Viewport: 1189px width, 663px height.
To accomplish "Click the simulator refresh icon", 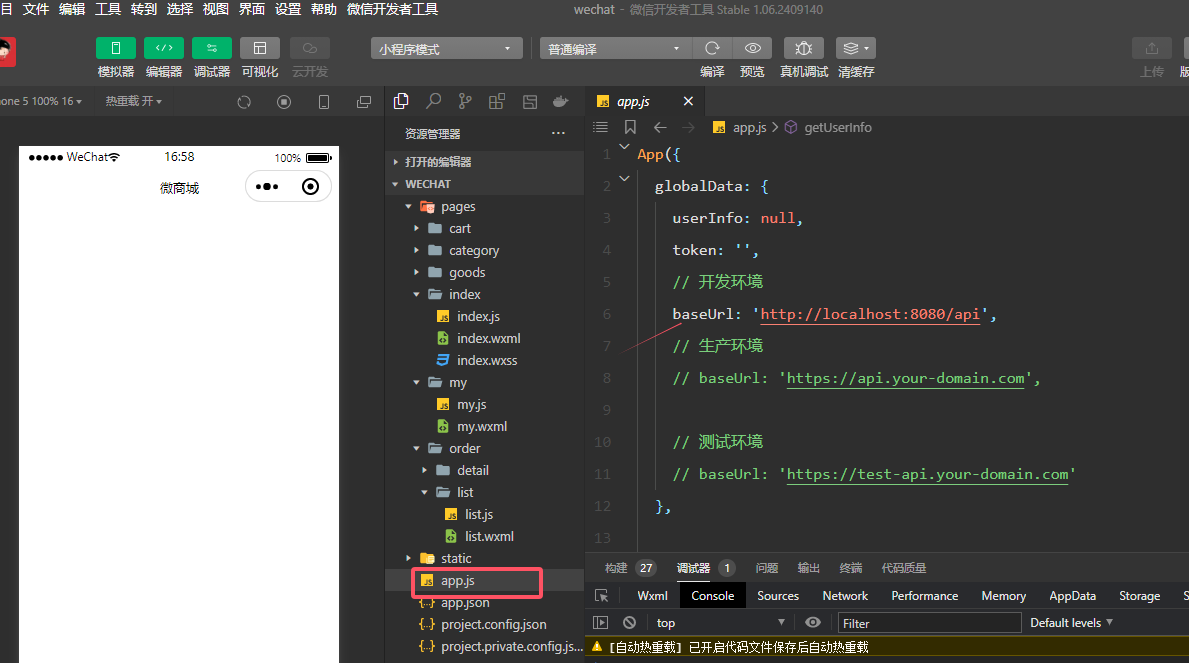I will click(x=244, y=102).
